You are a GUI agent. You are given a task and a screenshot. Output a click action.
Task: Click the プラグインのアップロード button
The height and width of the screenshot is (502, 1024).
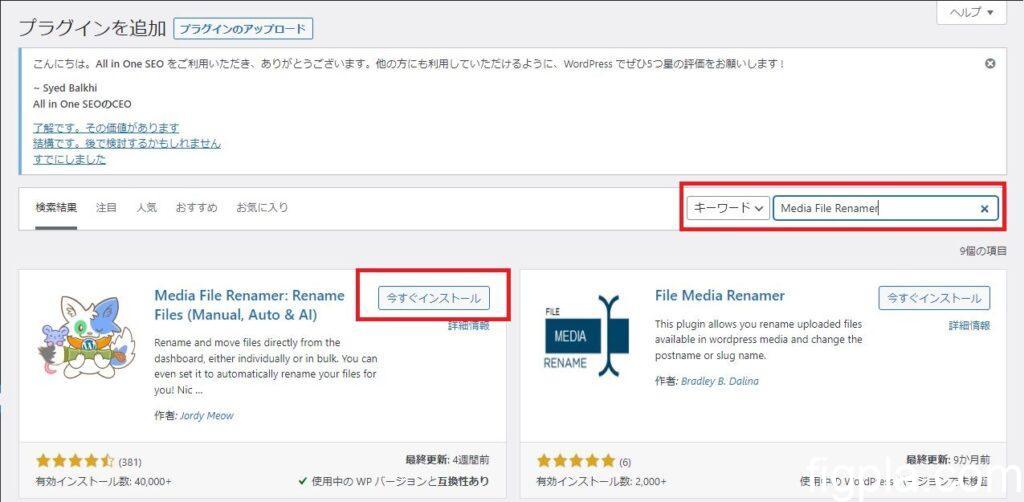click(243, 29)
